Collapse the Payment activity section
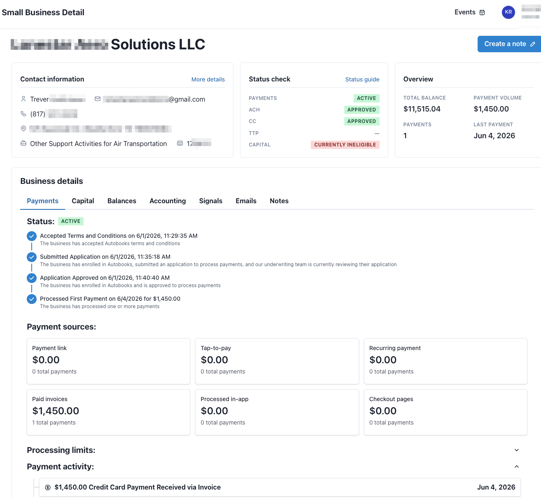This screenshot has width=541, height=499. [x=517, y=467]
